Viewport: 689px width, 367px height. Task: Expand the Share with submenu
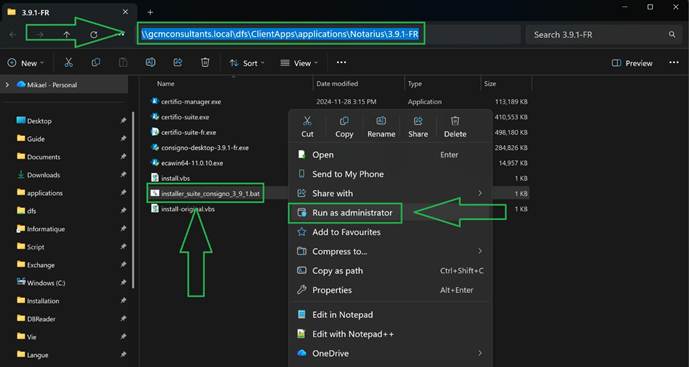[x=480, y=193]
